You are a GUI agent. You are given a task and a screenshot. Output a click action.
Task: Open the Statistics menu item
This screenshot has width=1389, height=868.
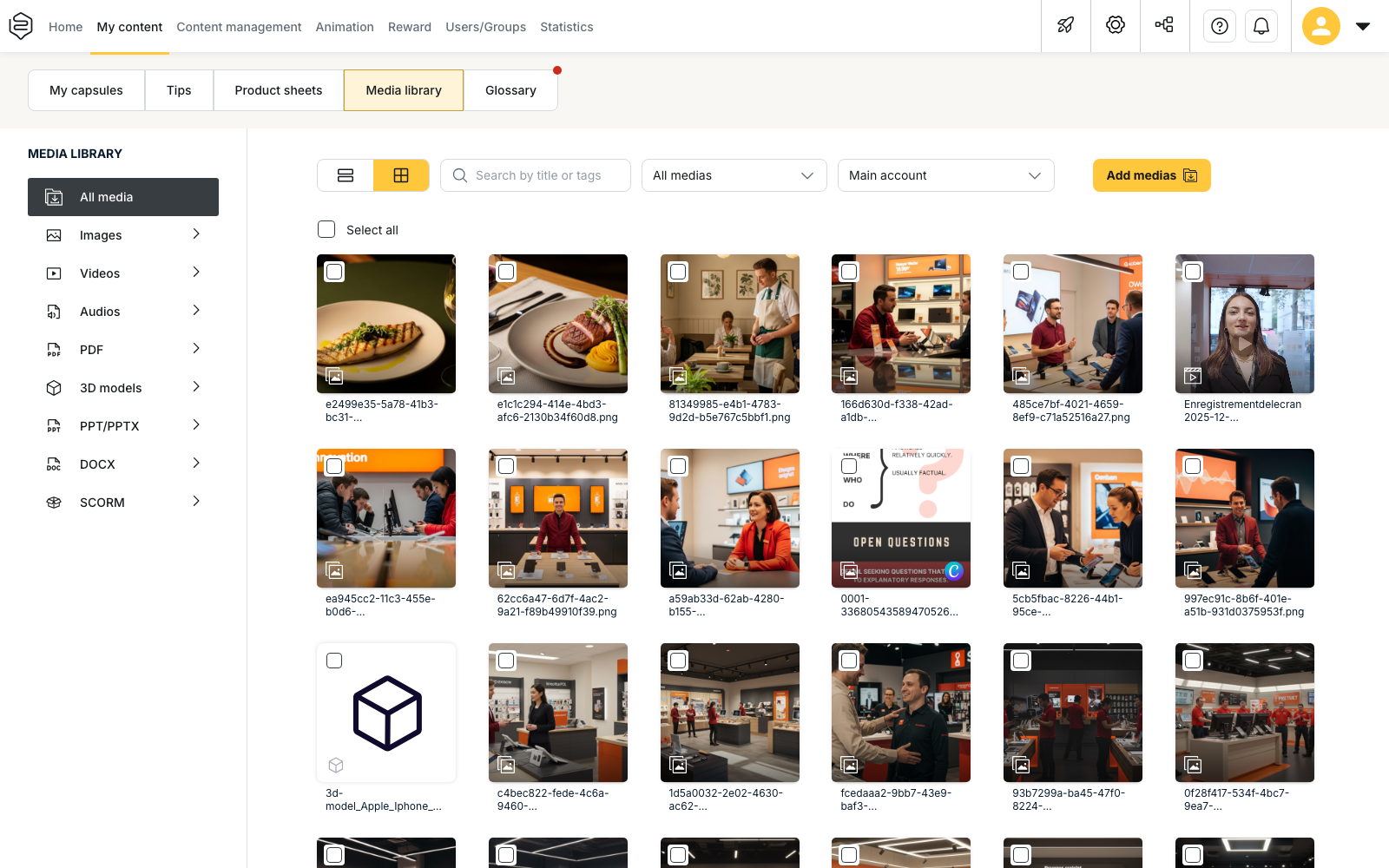pos(567,27)
